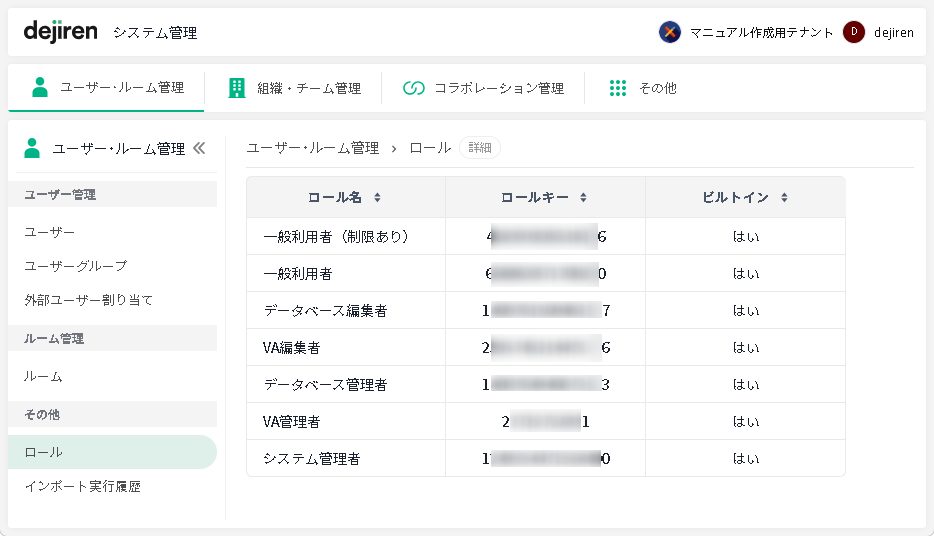The height and width of the screenshot is (536, 934).
Task: Click the link icon for コラボレーション管理
Action: [x=414, y=88]
